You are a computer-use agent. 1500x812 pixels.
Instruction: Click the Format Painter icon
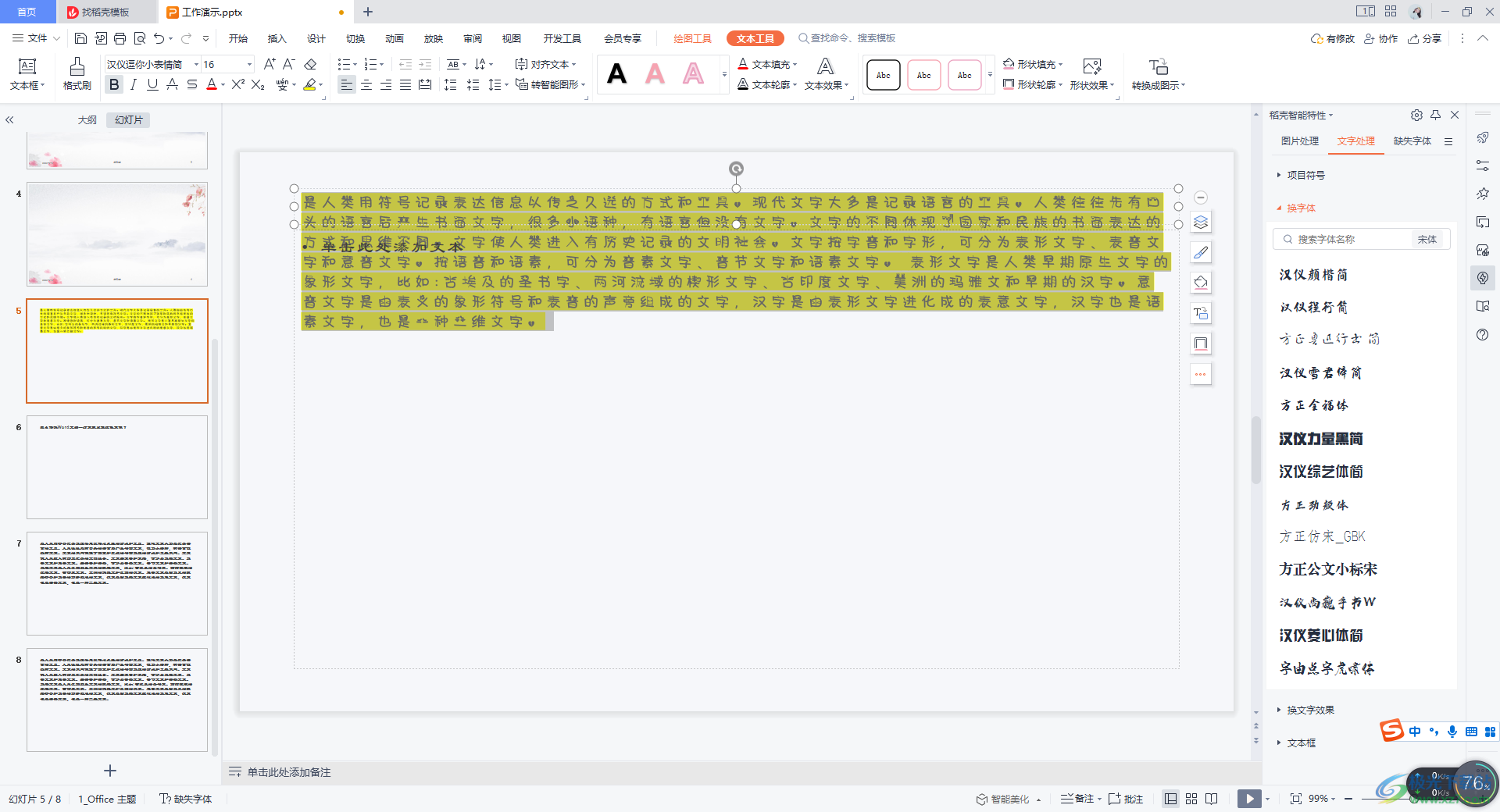coord(77,74)
